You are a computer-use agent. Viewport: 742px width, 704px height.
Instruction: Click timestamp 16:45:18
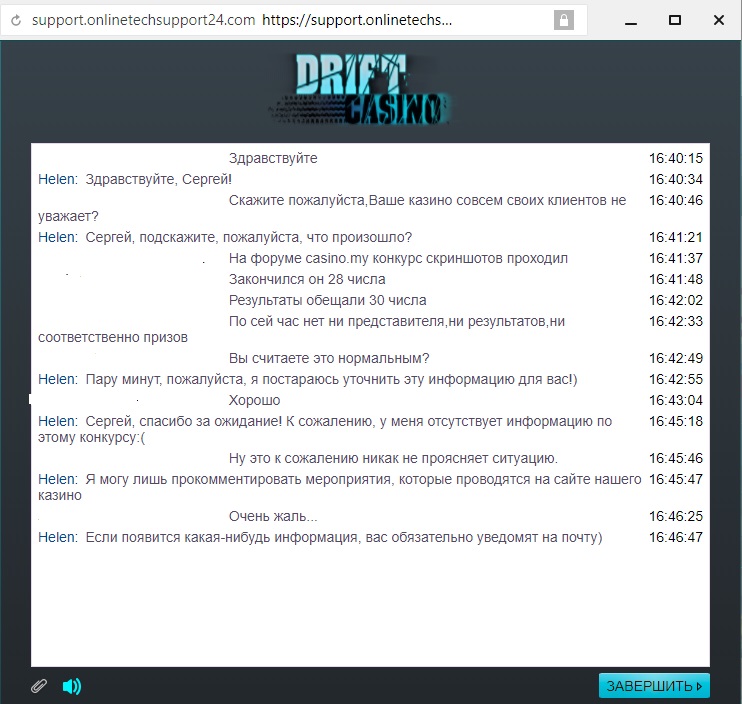(x=676, y=421)
